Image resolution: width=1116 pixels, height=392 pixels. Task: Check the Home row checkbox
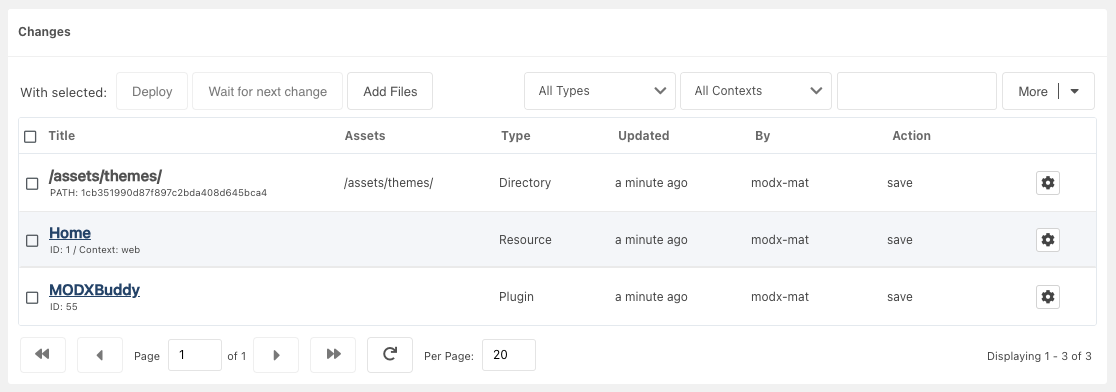[x=32, y=240]
